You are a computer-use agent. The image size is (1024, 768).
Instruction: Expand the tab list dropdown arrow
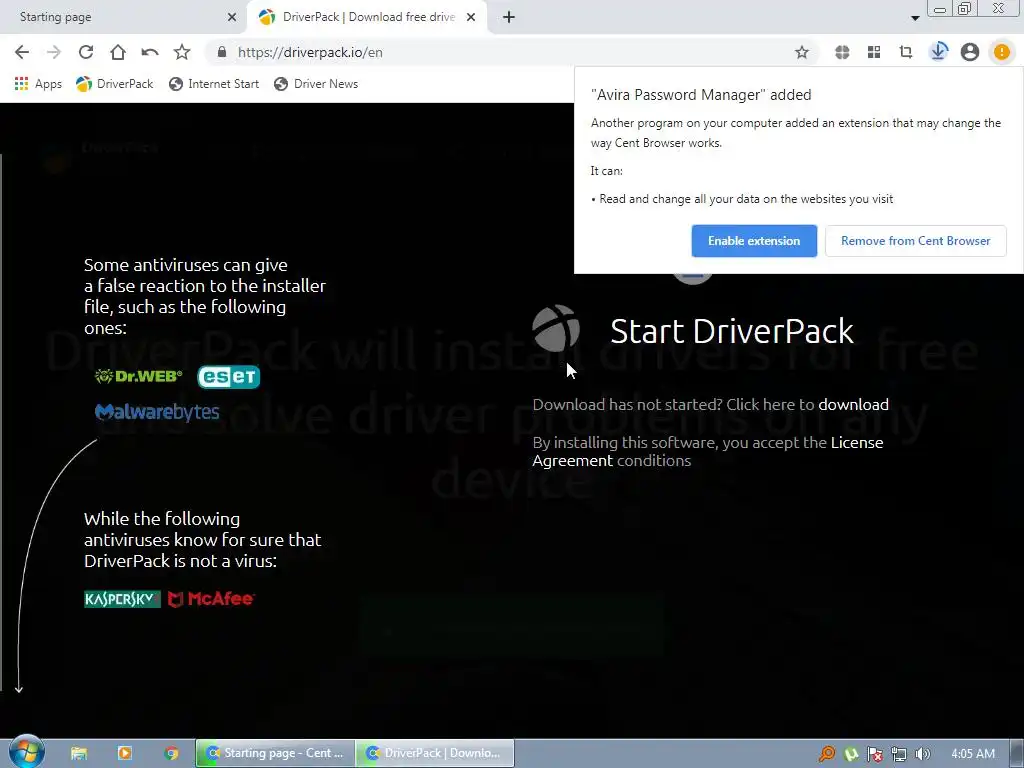(x=915, y=18)
